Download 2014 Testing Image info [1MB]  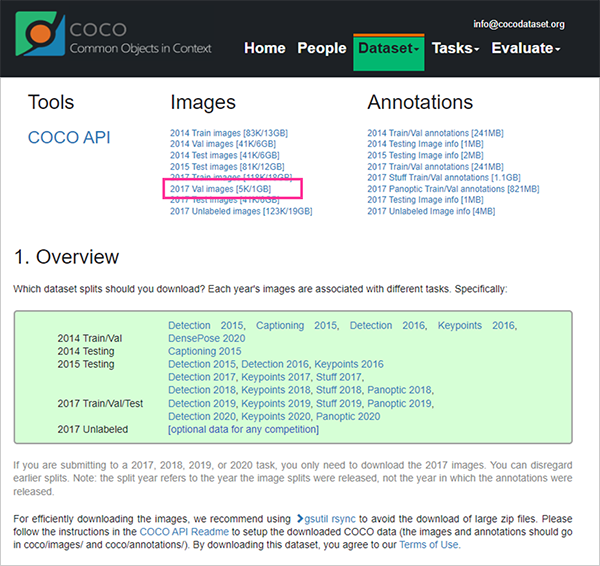[x=426, y=144]
